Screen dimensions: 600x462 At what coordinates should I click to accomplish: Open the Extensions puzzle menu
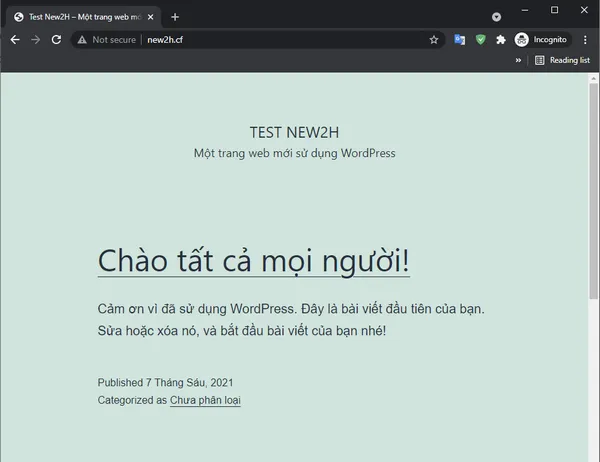pos(501,39)
